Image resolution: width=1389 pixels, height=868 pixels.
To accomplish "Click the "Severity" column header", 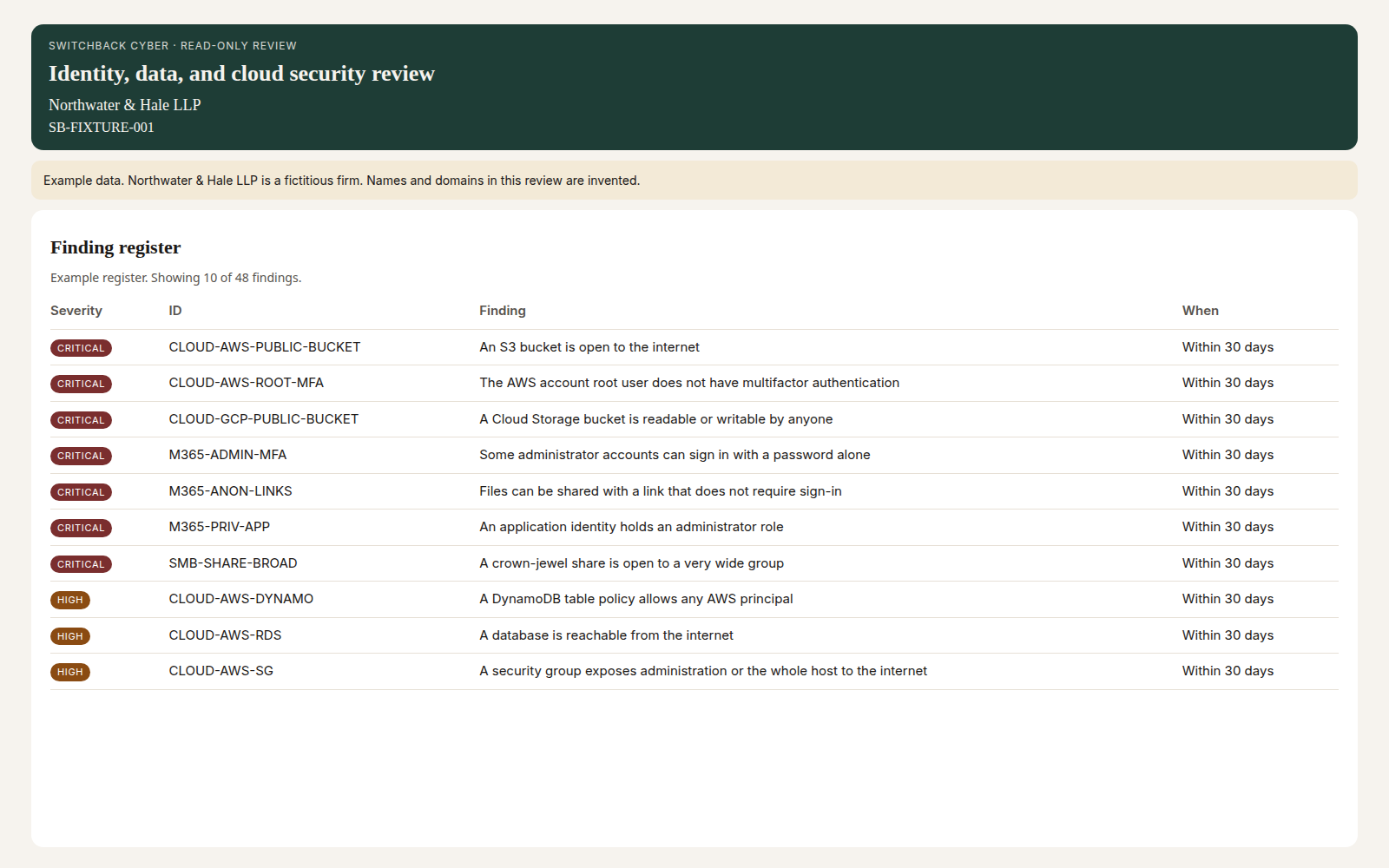I will [x=76, y=311].
